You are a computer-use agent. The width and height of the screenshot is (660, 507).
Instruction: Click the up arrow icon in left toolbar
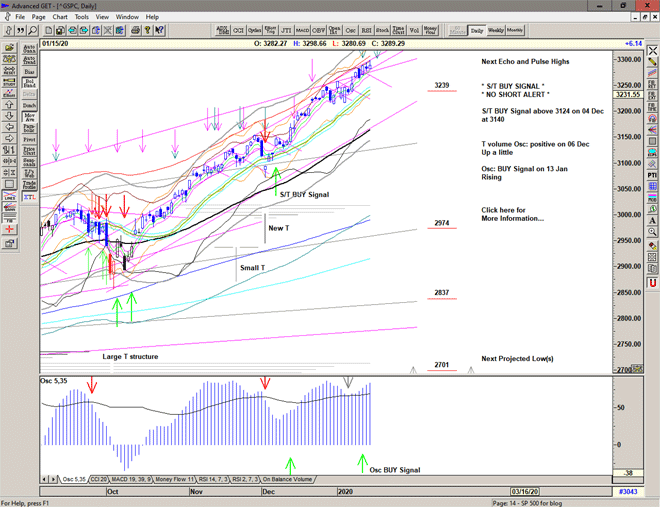(x=9, y=104)
